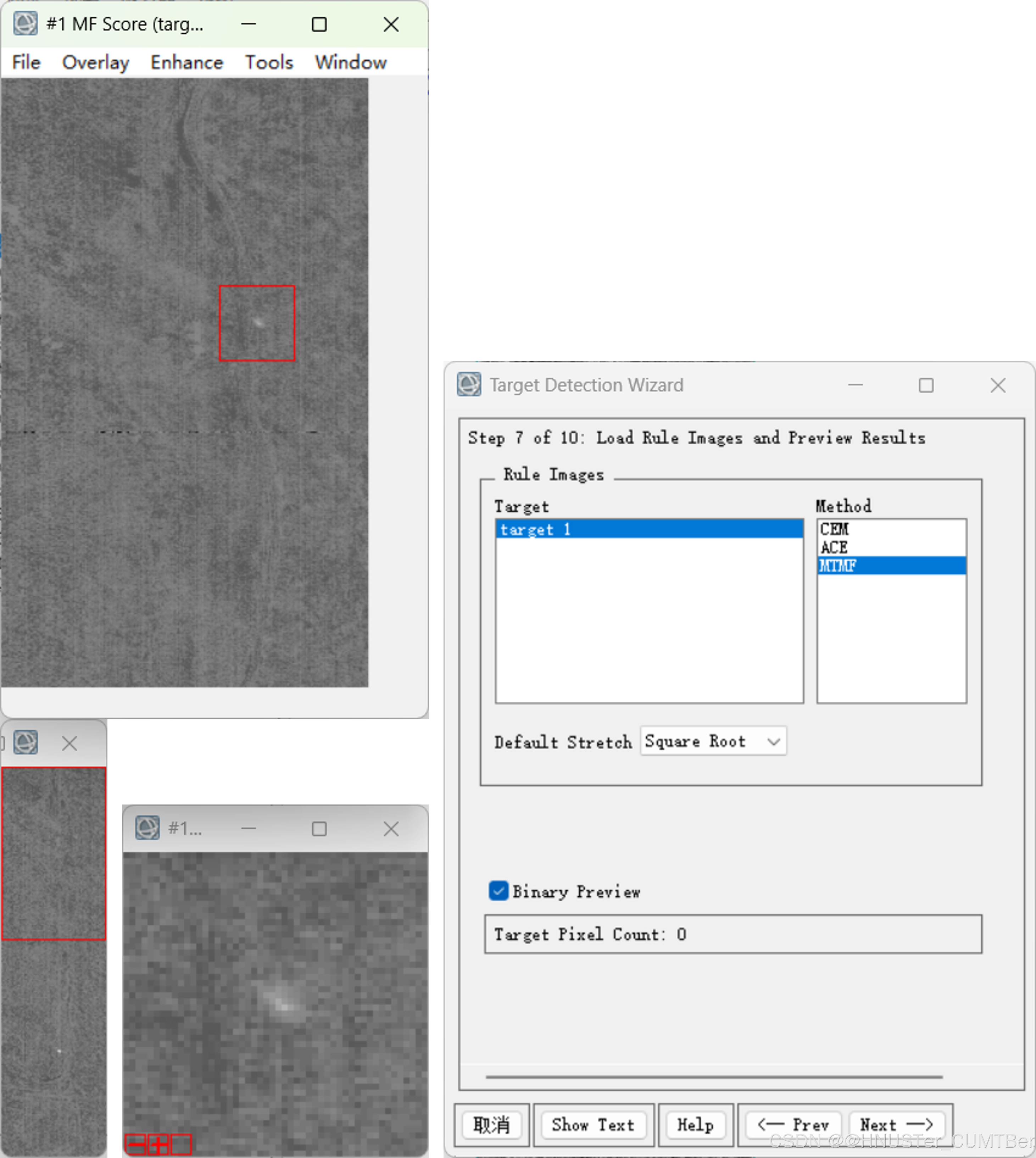Uncheck the Binary Preview checkbox
Image resolution: width=1036 pixels, height=1158 pixels.
pyautogui.click(x=498, y=891)
